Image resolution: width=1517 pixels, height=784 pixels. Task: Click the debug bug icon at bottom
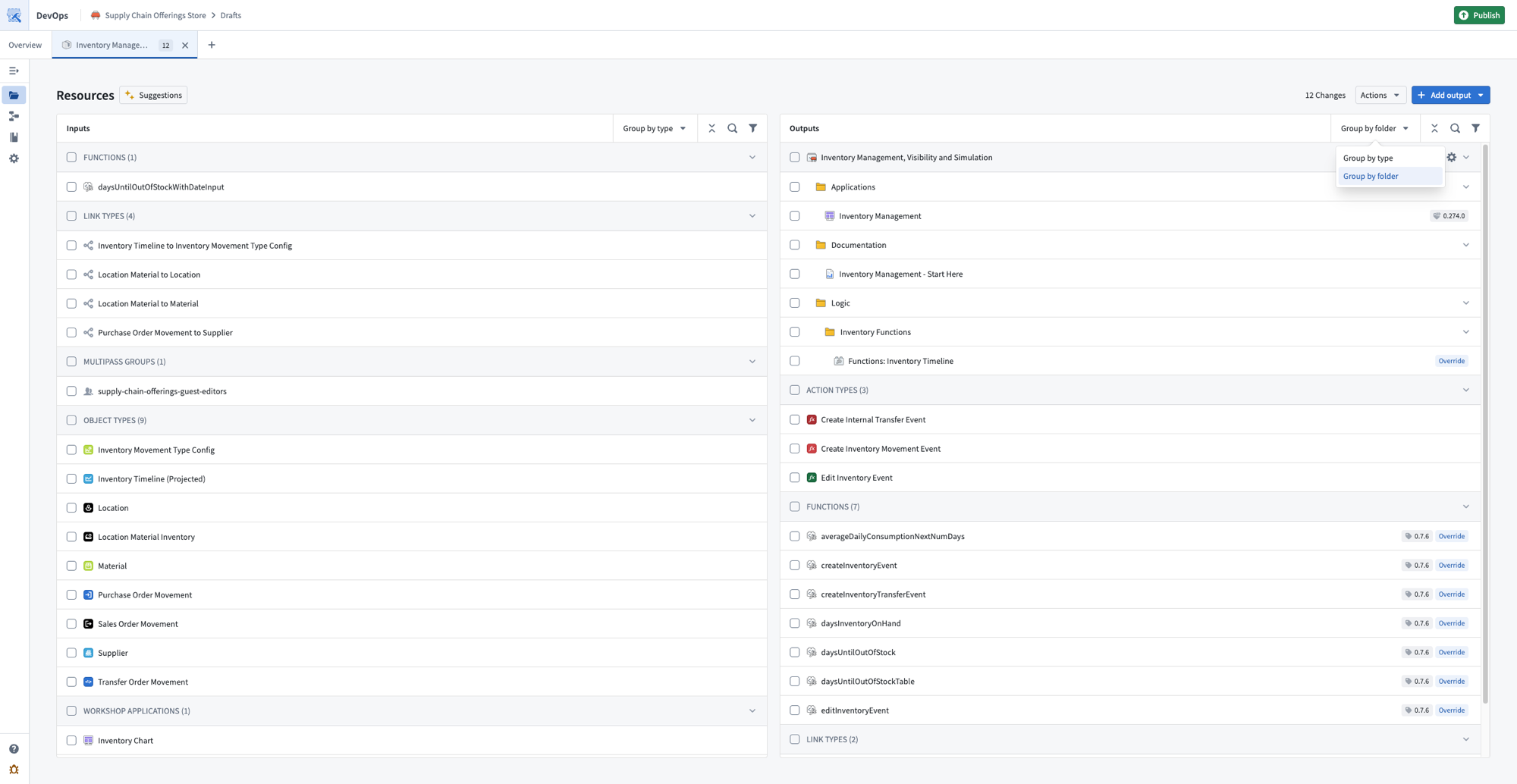coord(14,769)
